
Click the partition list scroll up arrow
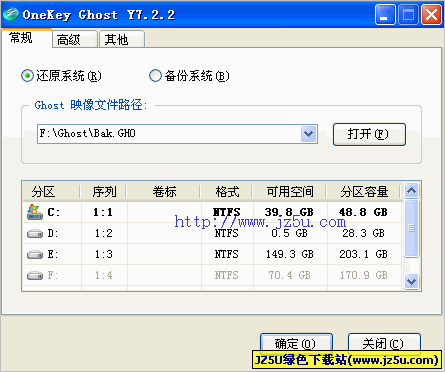coord(412,190)
